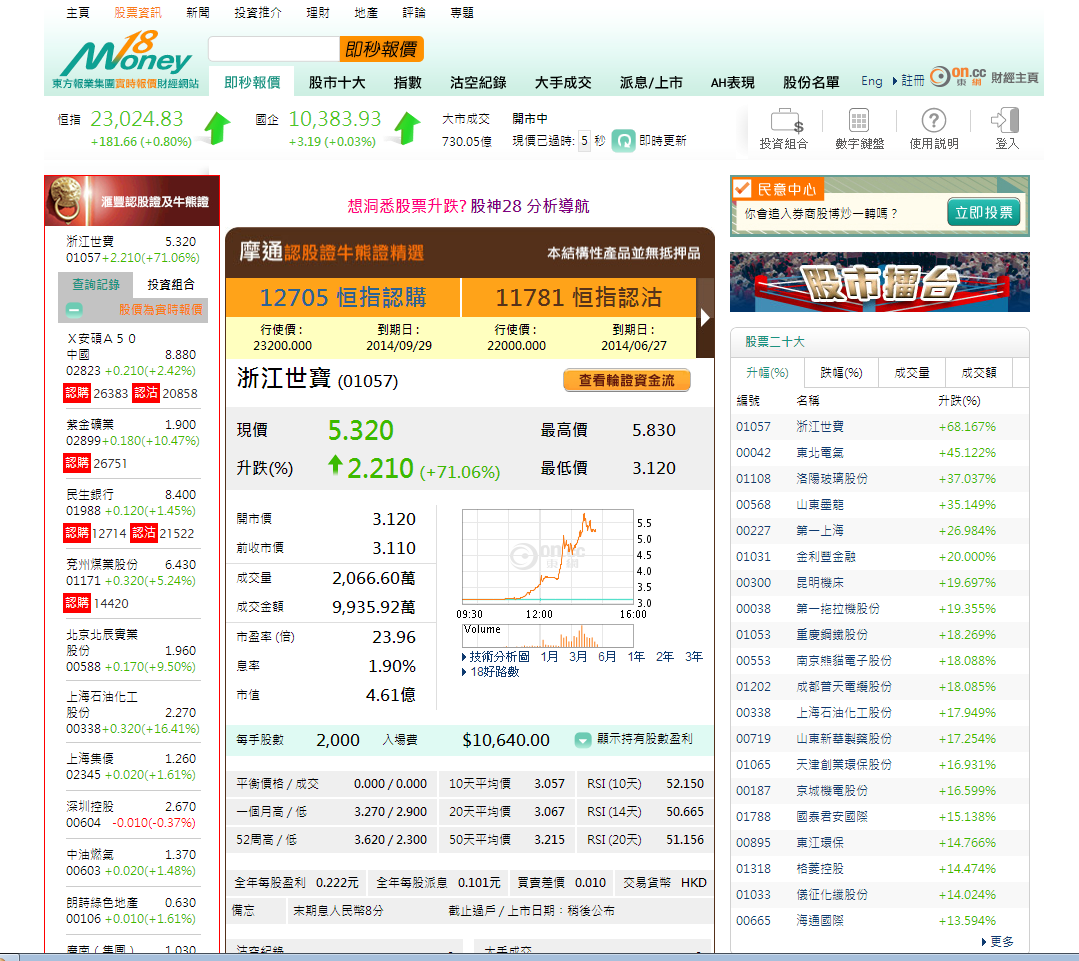Image resolution: width=1079 pixels, height=961 pixels.
Task: Open the 股市十大 navigation tab
Action: [x=337, y=83]
